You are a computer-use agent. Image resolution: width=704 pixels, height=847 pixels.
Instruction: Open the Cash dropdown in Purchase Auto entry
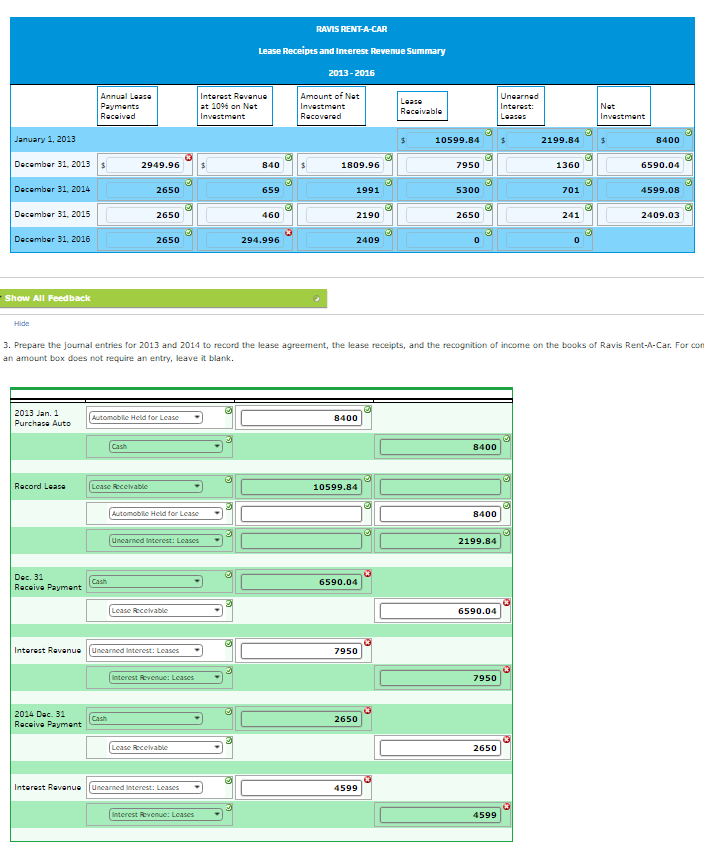pyautogui.click(x=166, y=446)
